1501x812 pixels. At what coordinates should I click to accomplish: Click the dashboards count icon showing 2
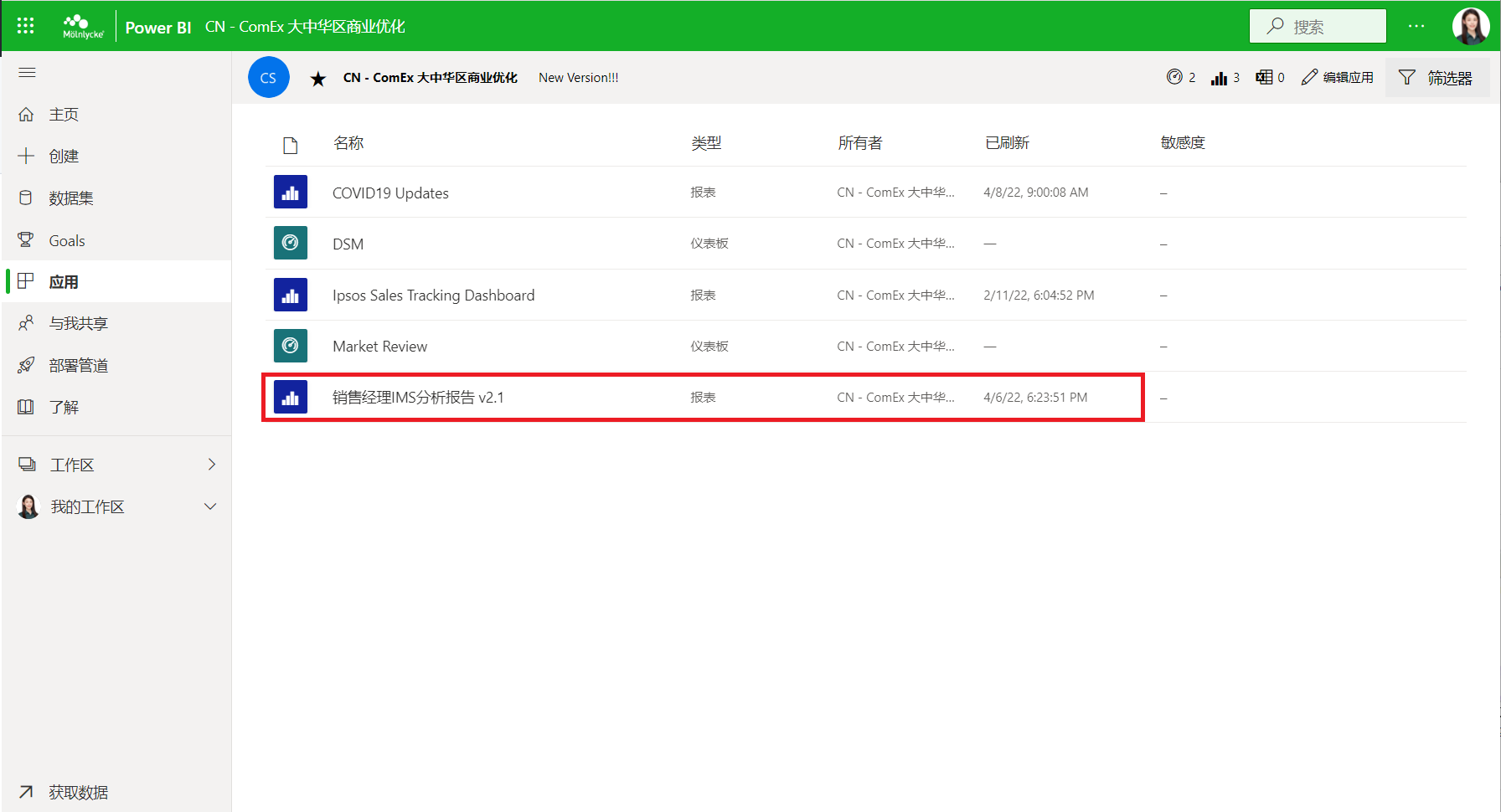click(1181, 77)
